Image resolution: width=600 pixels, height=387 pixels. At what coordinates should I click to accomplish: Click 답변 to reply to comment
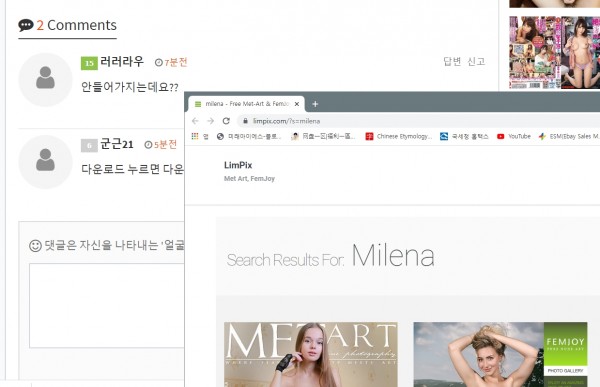pos(452,61)
